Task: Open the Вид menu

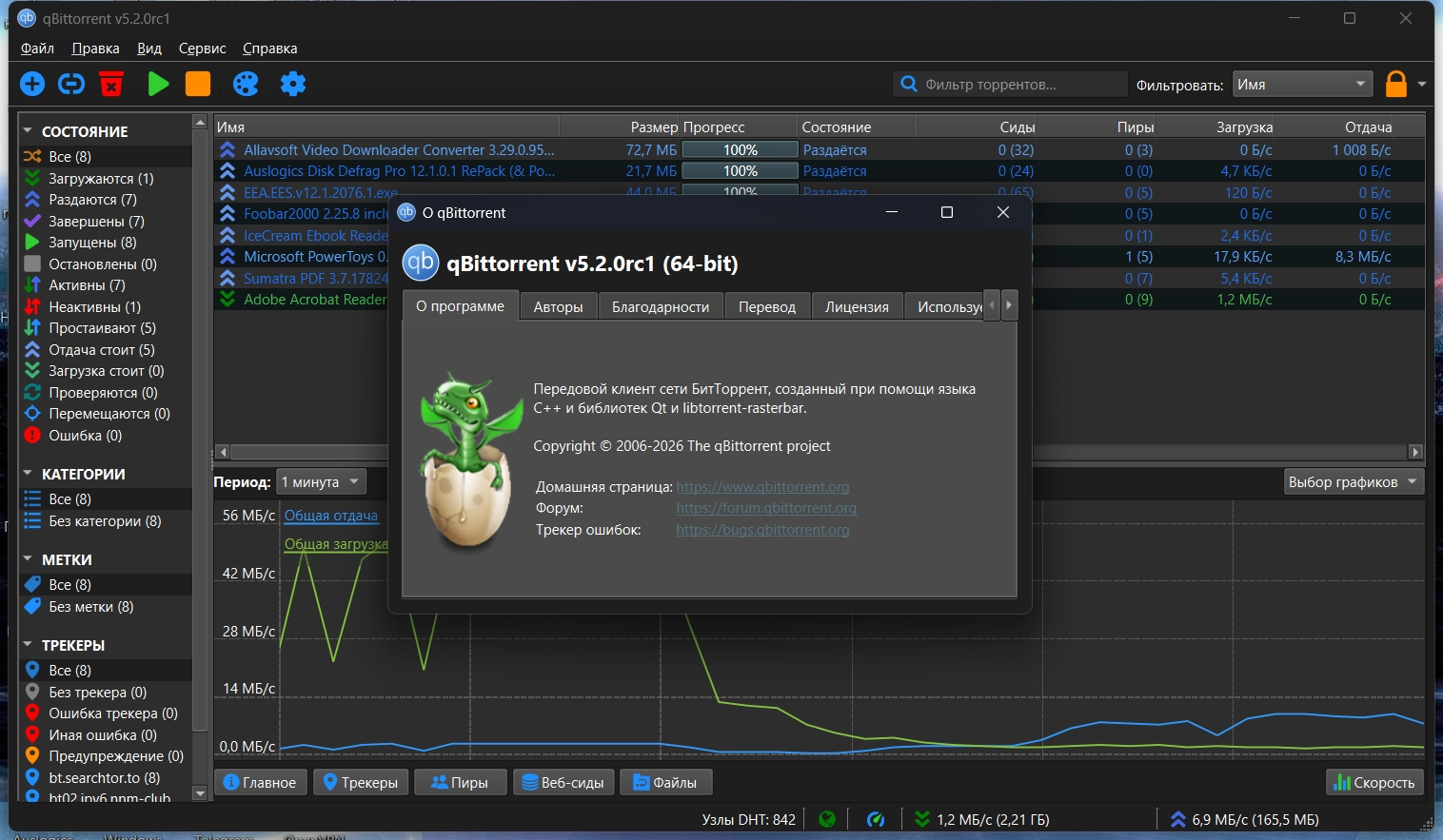Action: click(149, 49)
